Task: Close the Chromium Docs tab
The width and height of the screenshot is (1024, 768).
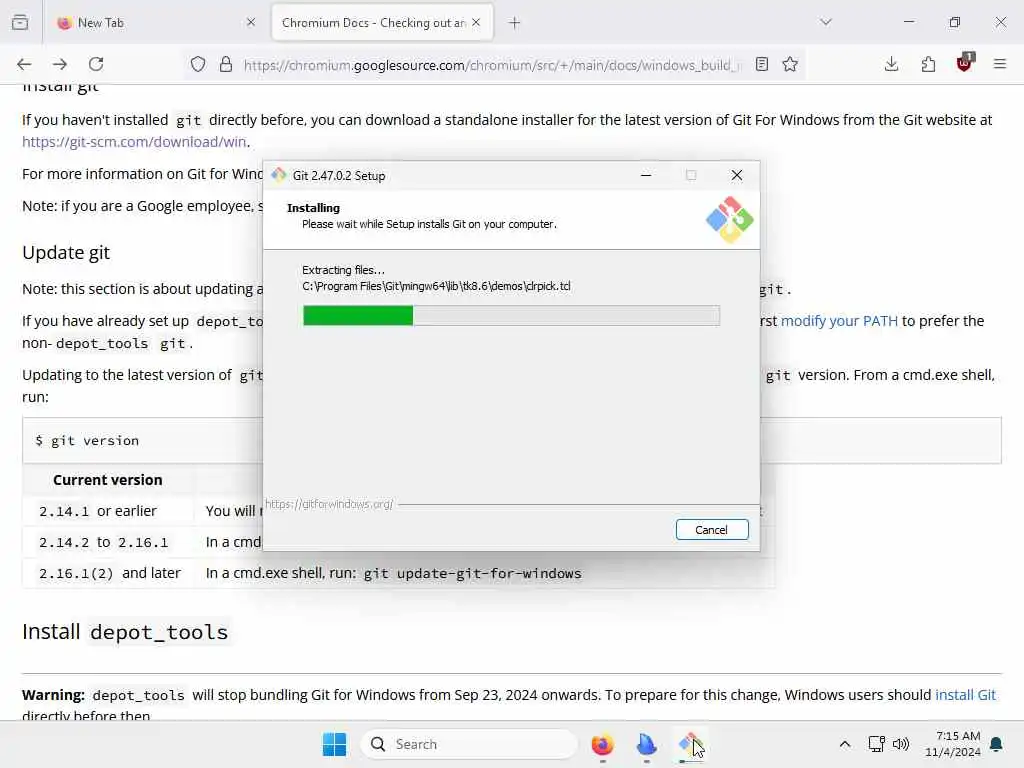Action: (476, 22)
